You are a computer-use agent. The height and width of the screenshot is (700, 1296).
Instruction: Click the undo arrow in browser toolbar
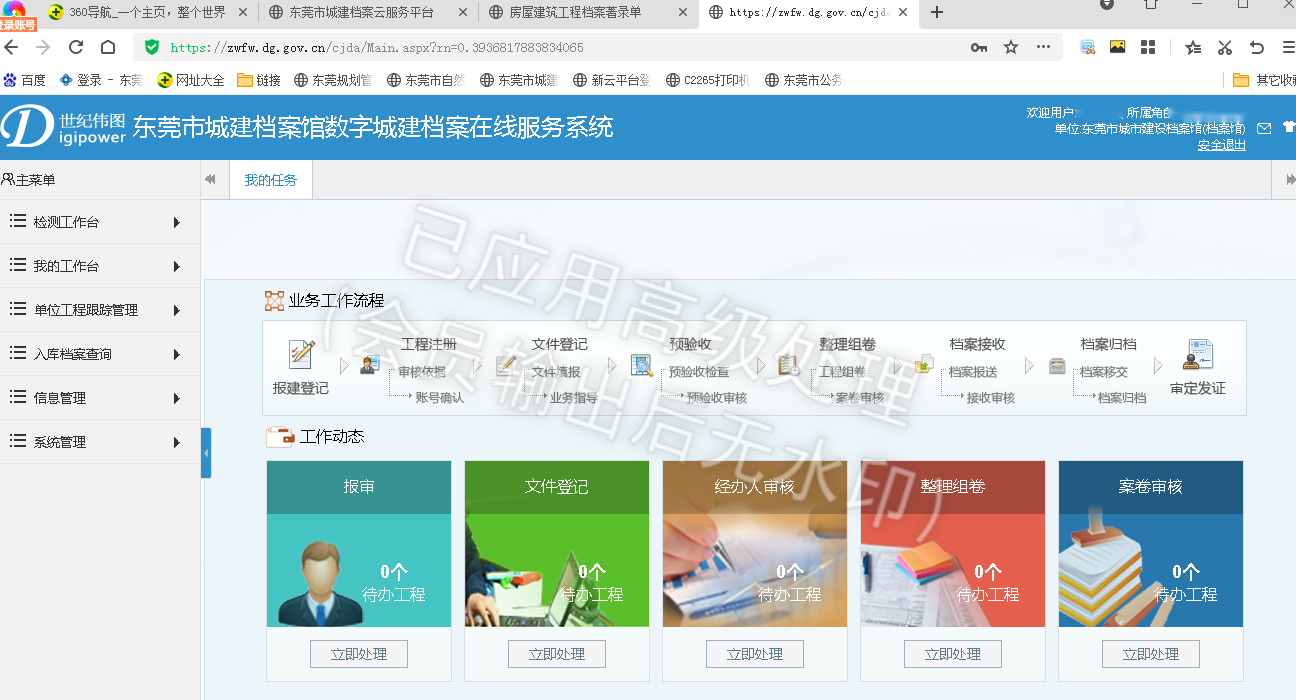point(1257,47)
